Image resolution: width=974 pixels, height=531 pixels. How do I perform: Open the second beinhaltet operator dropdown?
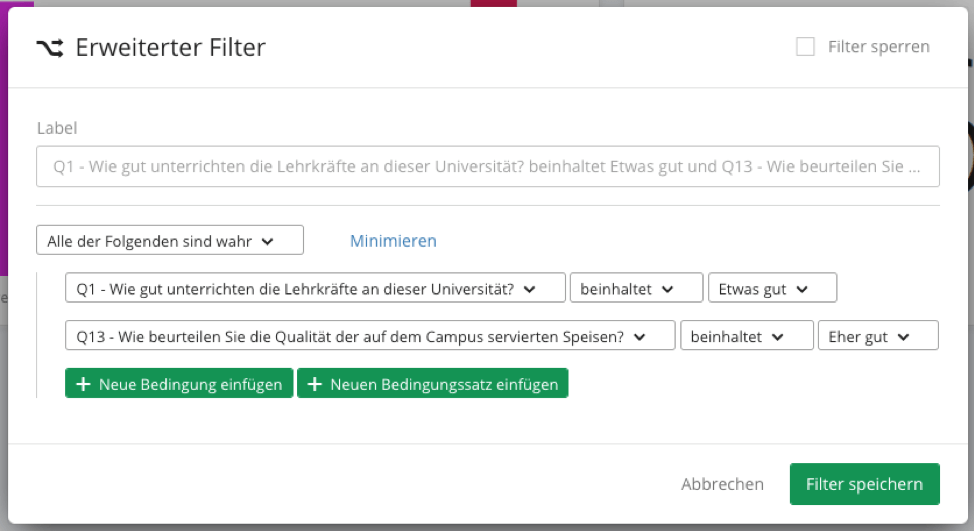click(746, 336)
